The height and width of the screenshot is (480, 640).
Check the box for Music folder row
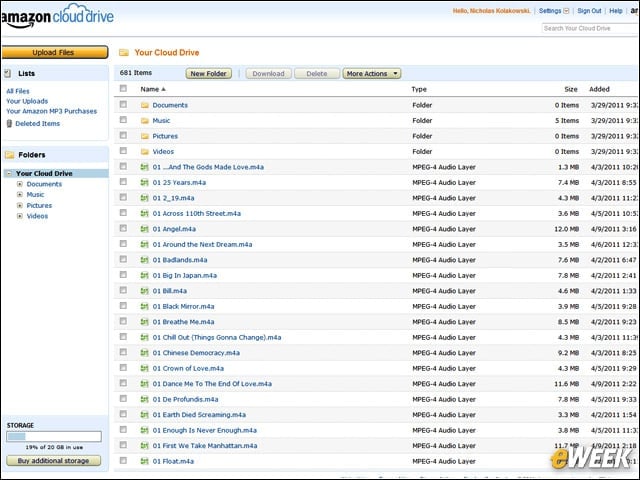coord(123,120)
